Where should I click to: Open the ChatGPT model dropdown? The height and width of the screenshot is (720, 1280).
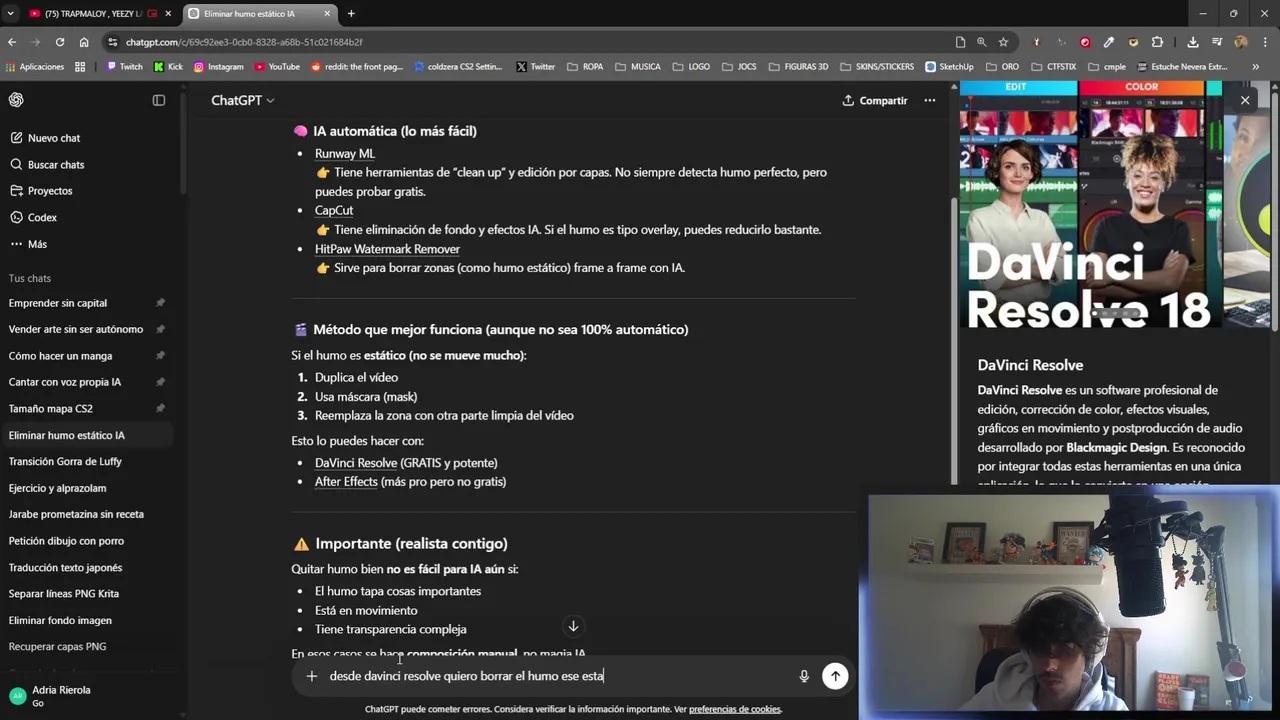[242, 100]
